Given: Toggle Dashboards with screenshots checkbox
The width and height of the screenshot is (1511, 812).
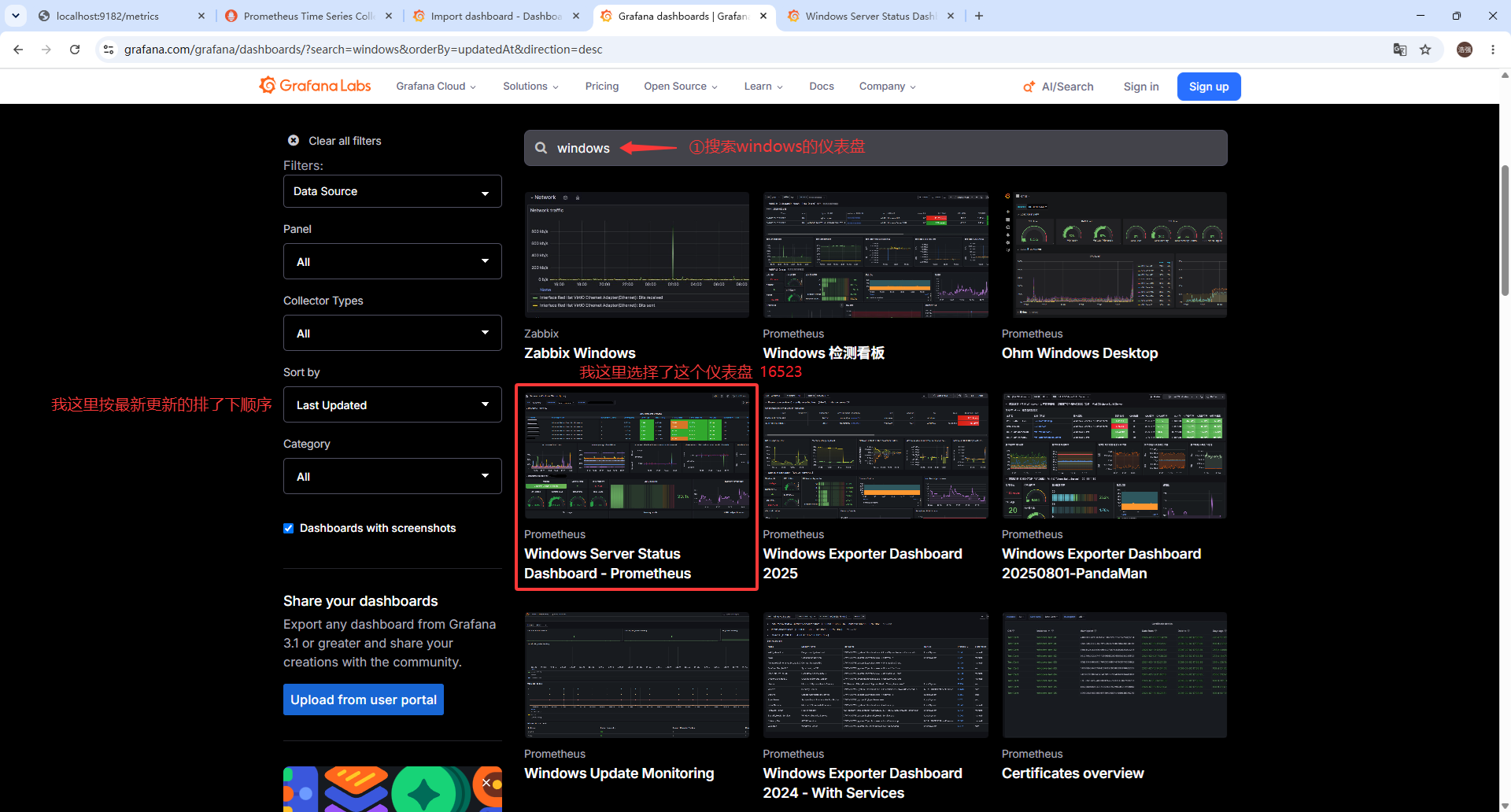Looking at the screenshot, I should tap(289, 528).
